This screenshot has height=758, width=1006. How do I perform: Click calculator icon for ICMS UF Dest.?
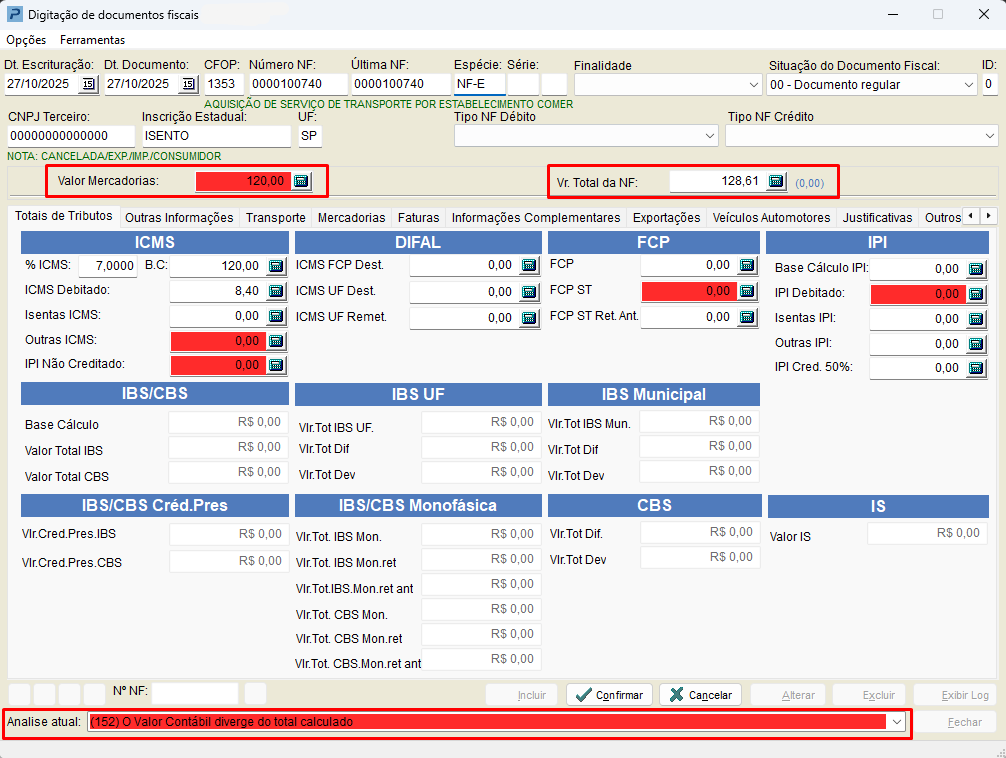pos(529,292)
